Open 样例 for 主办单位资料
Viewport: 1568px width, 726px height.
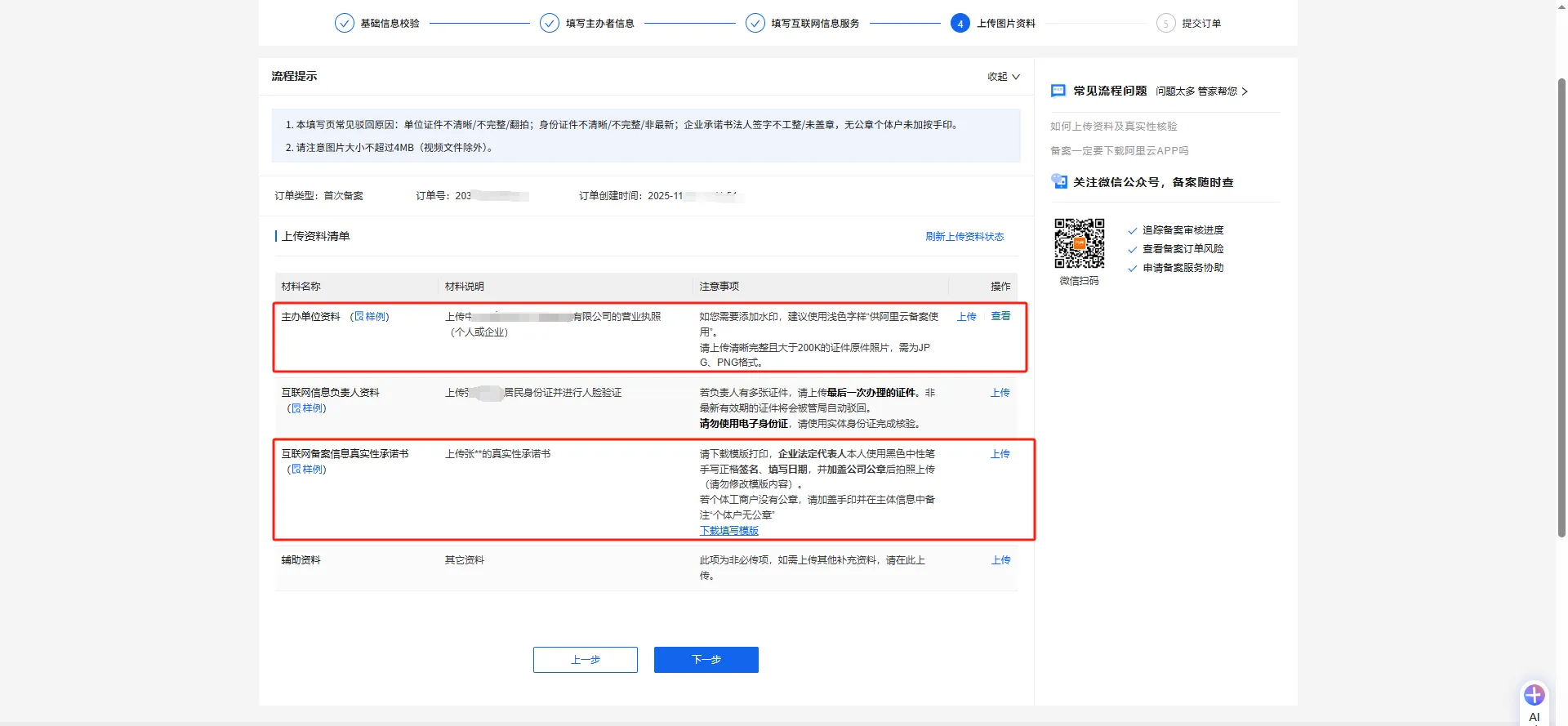click(371, 317)
